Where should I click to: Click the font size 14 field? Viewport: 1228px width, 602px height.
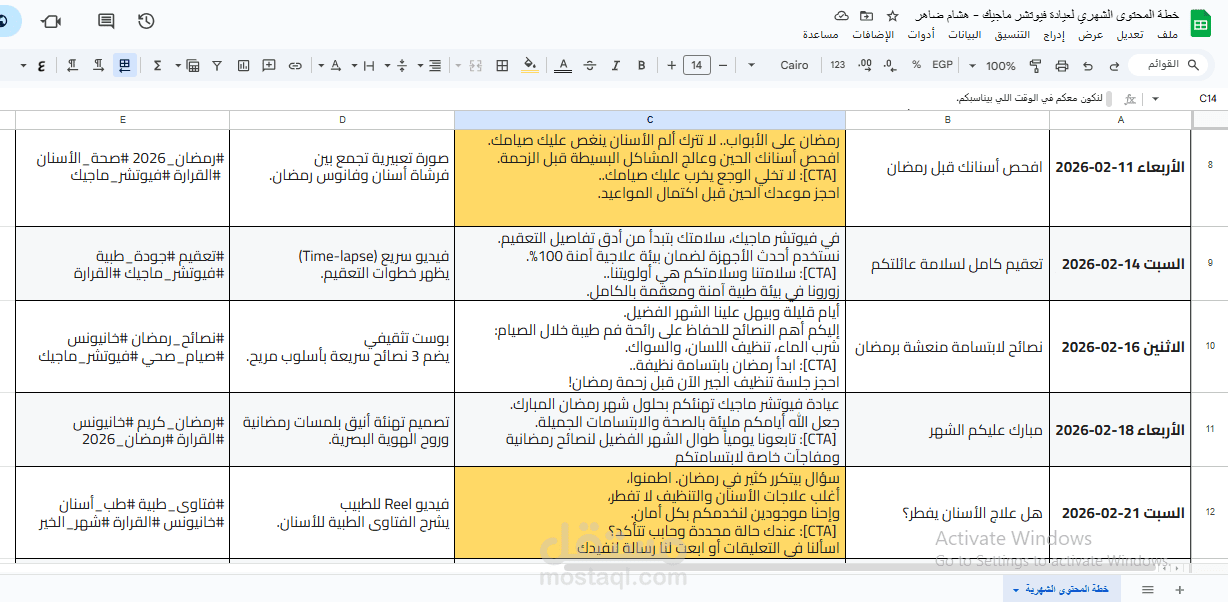coord(697,65)
